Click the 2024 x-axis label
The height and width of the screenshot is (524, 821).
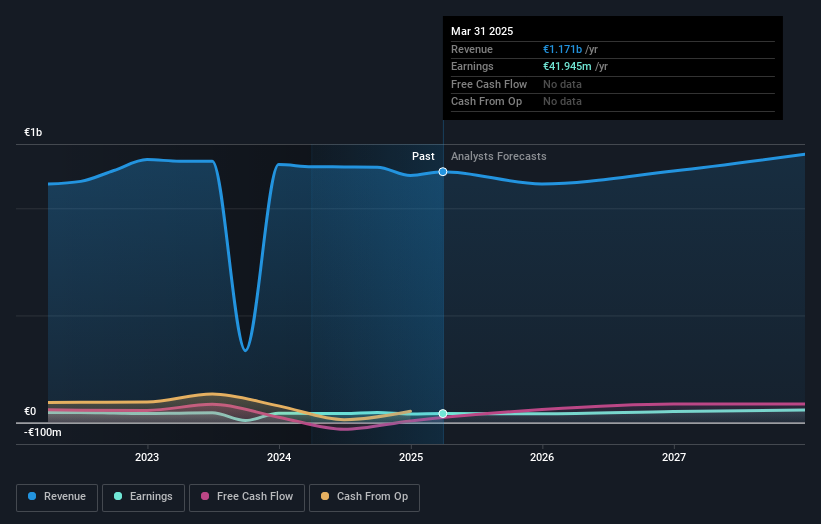pos(279,457)
